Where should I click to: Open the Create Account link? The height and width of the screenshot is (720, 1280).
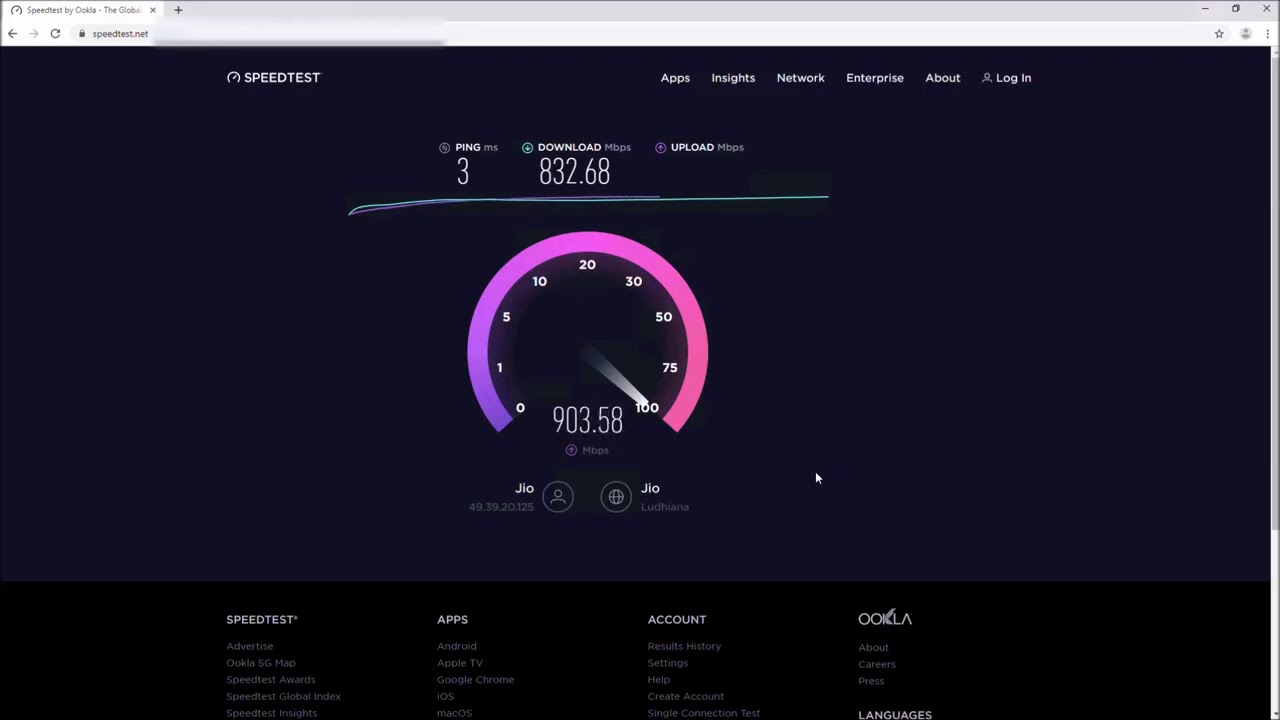coord(686,696)
